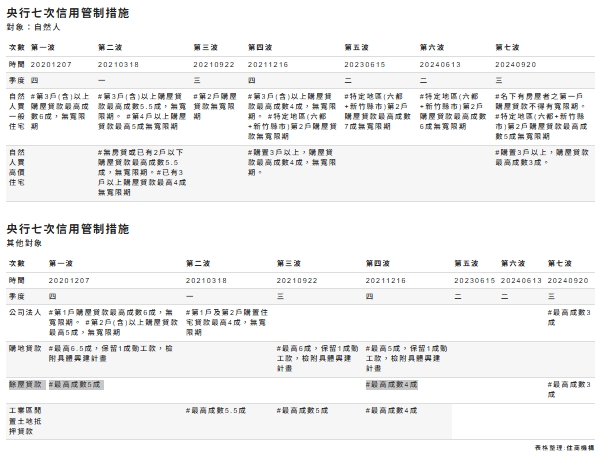Select date 20210922 in the 自然人 table
The width and height of the screenshot is (603, 458).
tap(214, 65)
